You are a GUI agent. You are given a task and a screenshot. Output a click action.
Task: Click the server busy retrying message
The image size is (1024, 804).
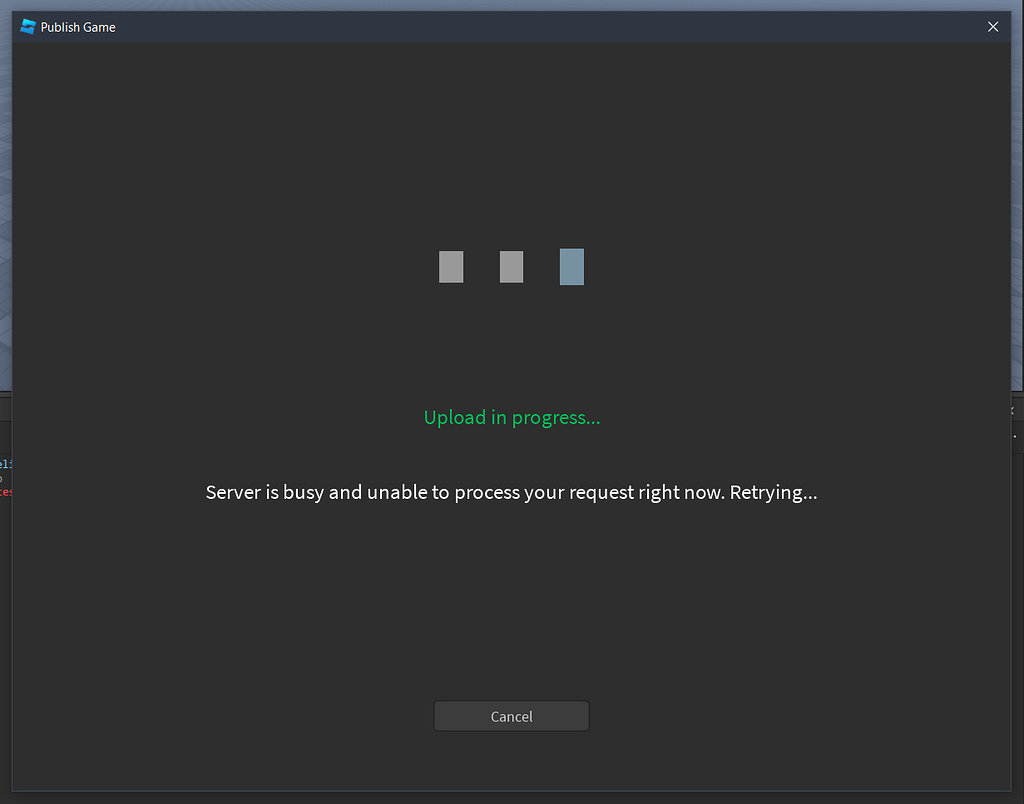[x=511, y=492]
